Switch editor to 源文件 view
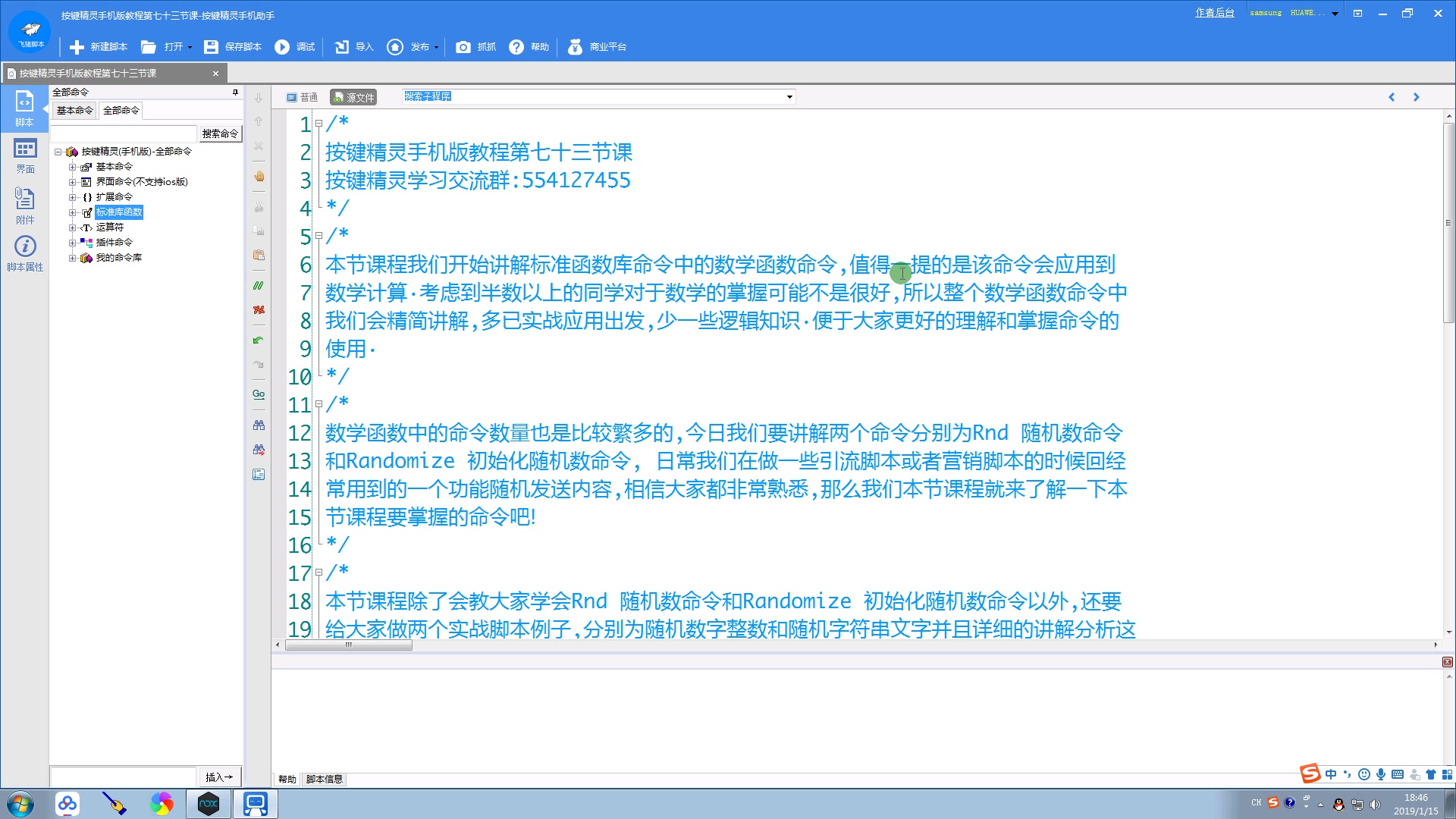The image size is (1456, 819). [352, 97]
